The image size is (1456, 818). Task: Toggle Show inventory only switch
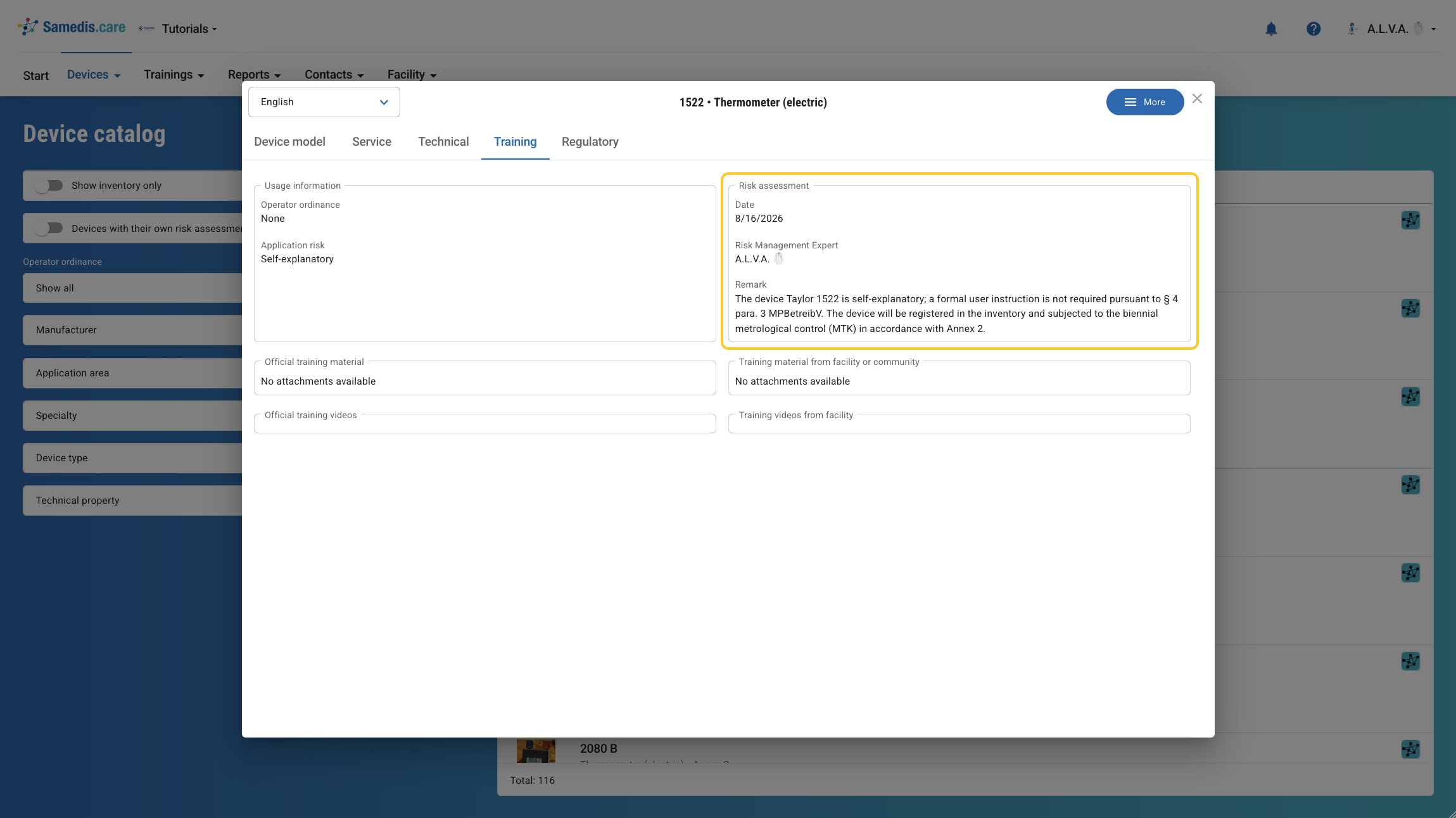[x=49, y=186]
